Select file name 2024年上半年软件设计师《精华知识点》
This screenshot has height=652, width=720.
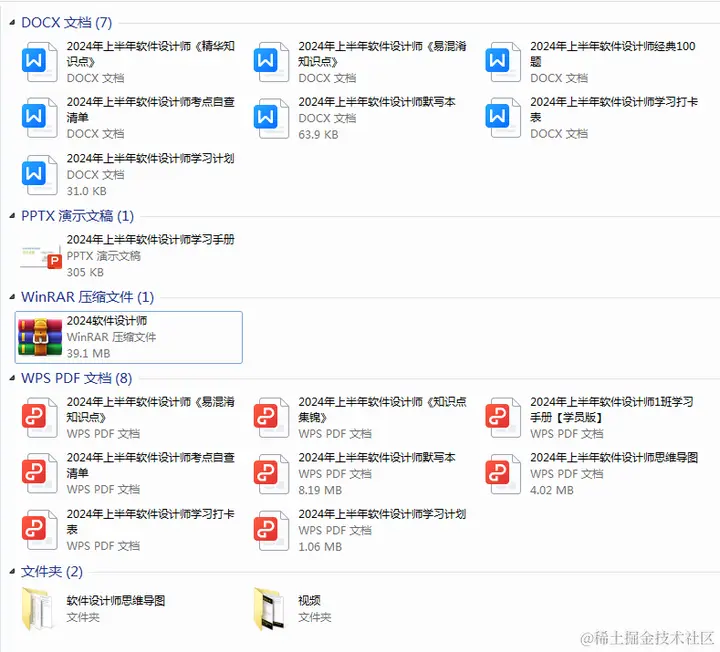click(x=151, y=54)
